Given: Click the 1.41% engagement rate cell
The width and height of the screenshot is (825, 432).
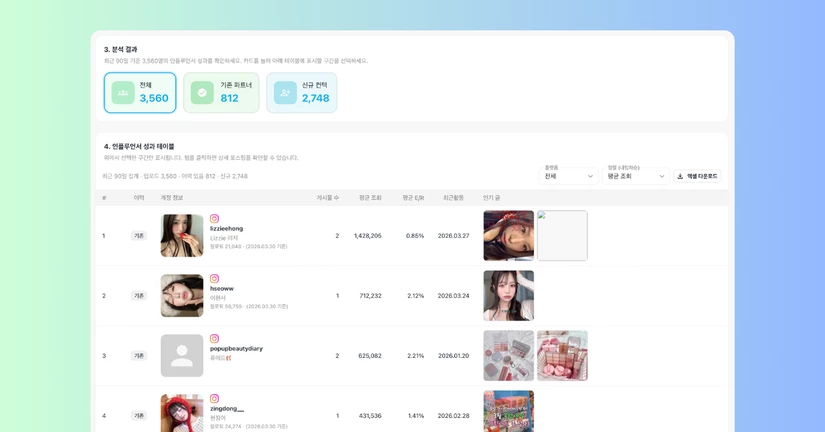Looking at the screenshot, I should [x=416, y=416].
